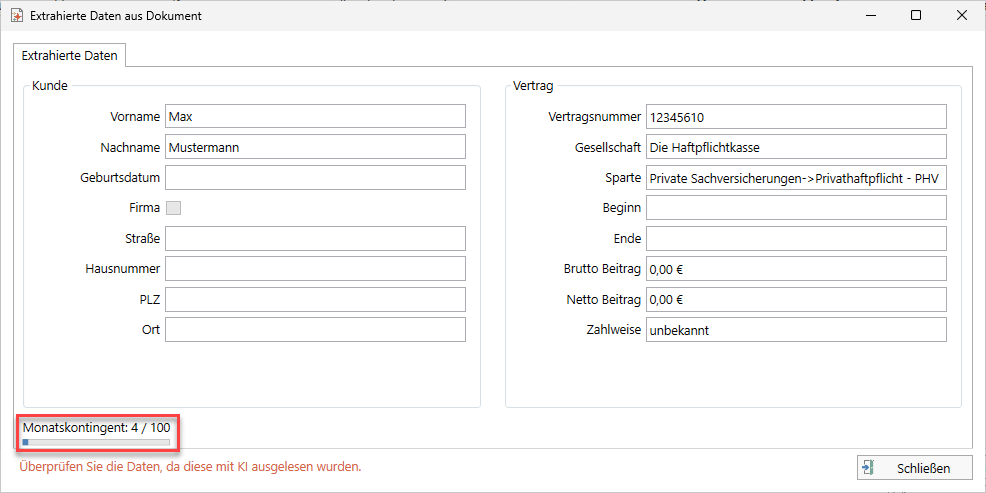Toggle the Firma checkbox
The height and width of the screenshot is (493, 986).
pyautogui.click(x=173, y=208)
